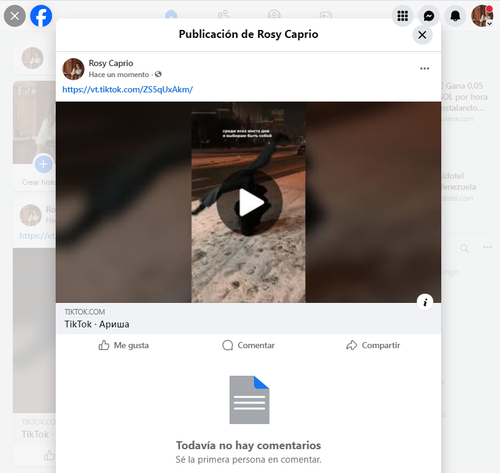Open the apps grid menu icon

point(402,16)
